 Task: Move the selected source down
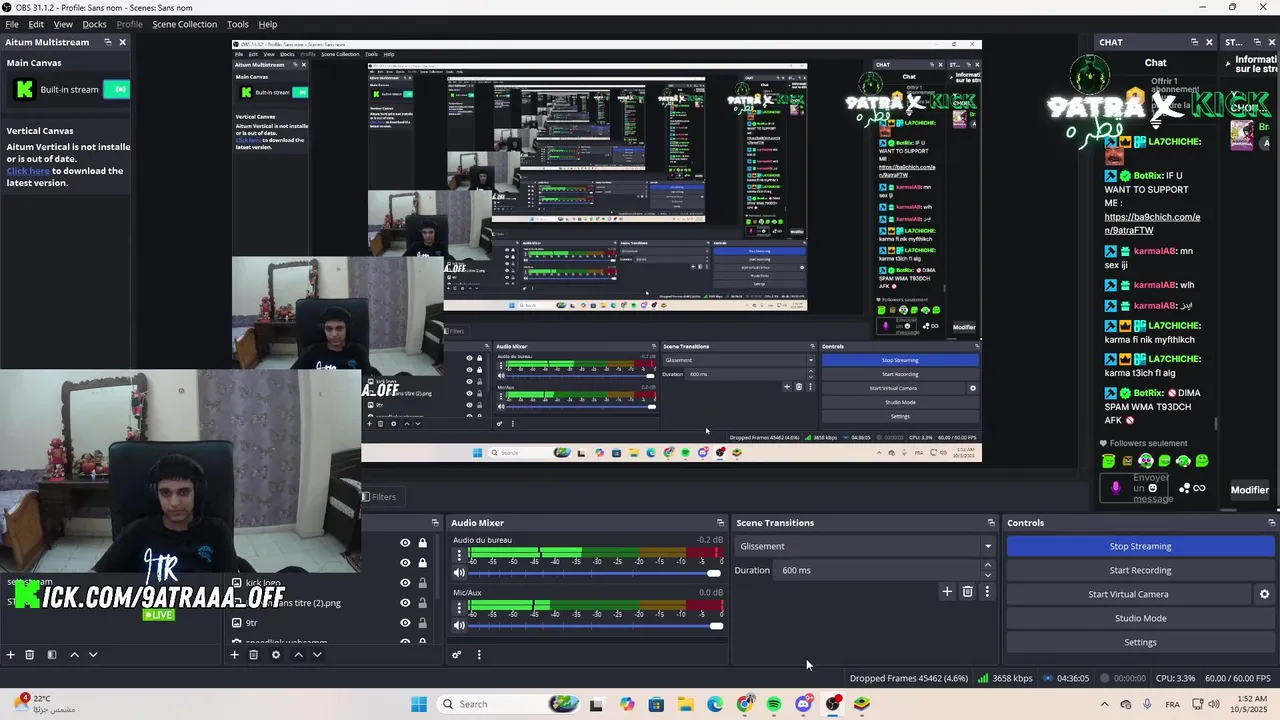point(317,655)
